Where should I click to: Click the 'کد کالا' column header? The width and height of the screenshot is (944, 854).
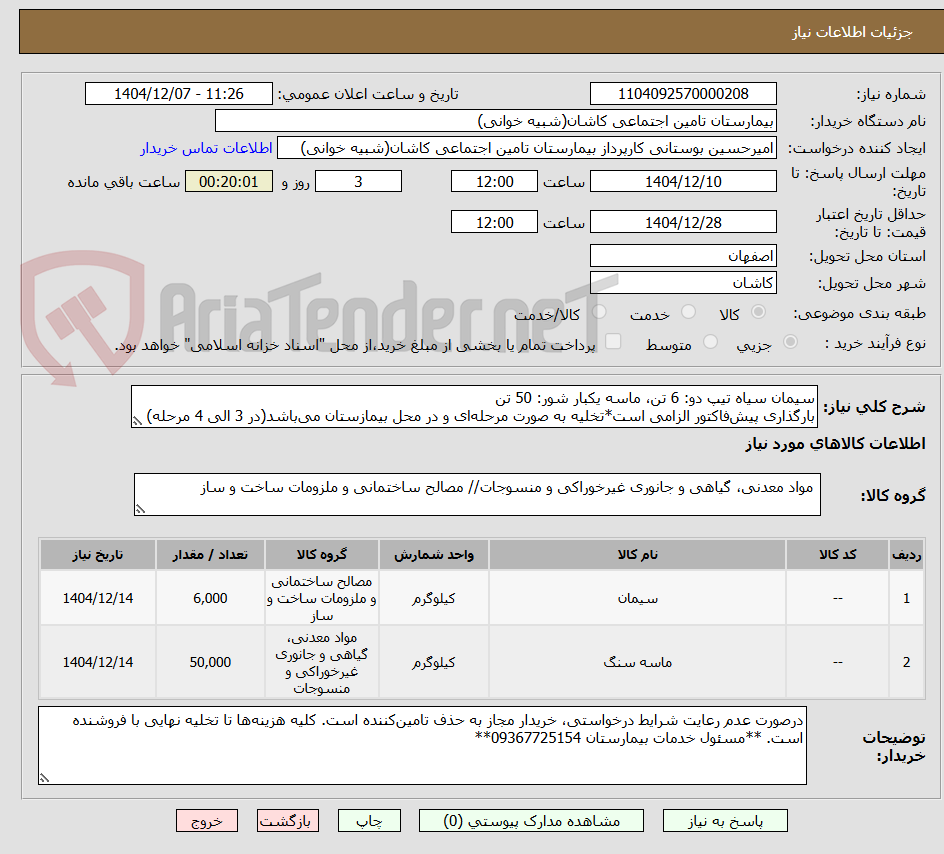(837, 555)
